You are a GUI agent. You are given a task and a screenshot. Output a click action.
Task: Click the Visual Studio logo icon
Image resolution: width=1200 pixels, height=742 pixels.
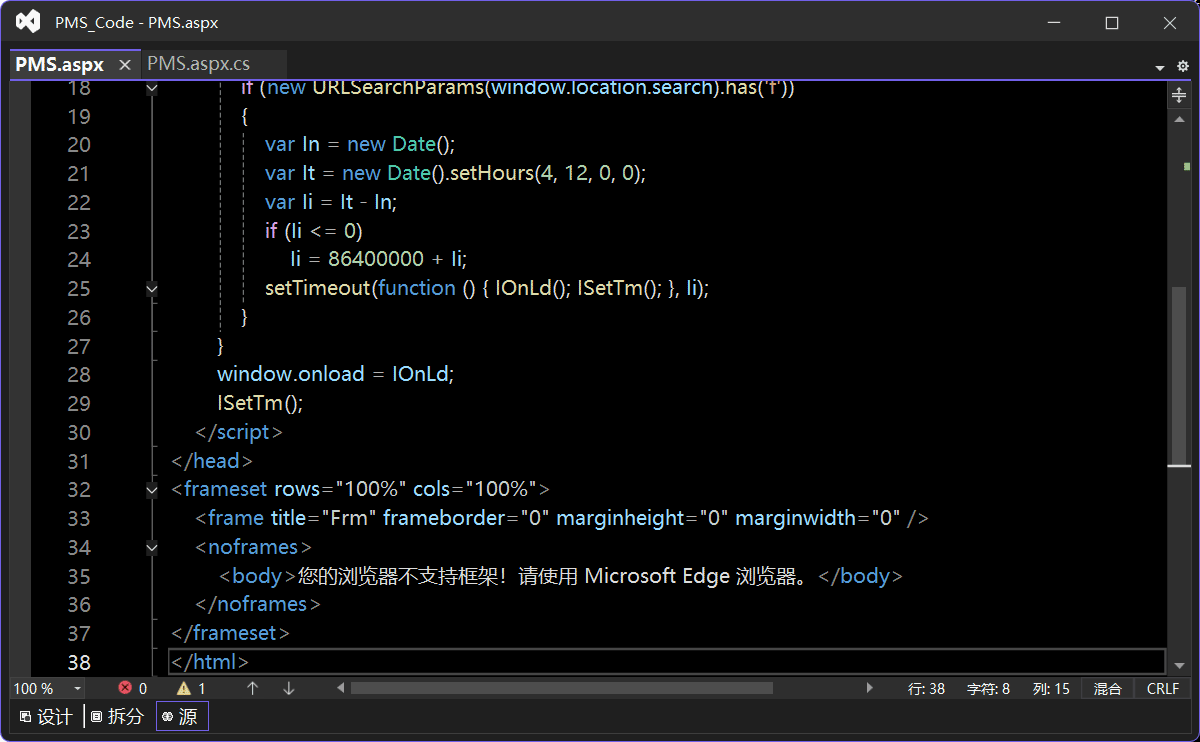click(27, 22)
